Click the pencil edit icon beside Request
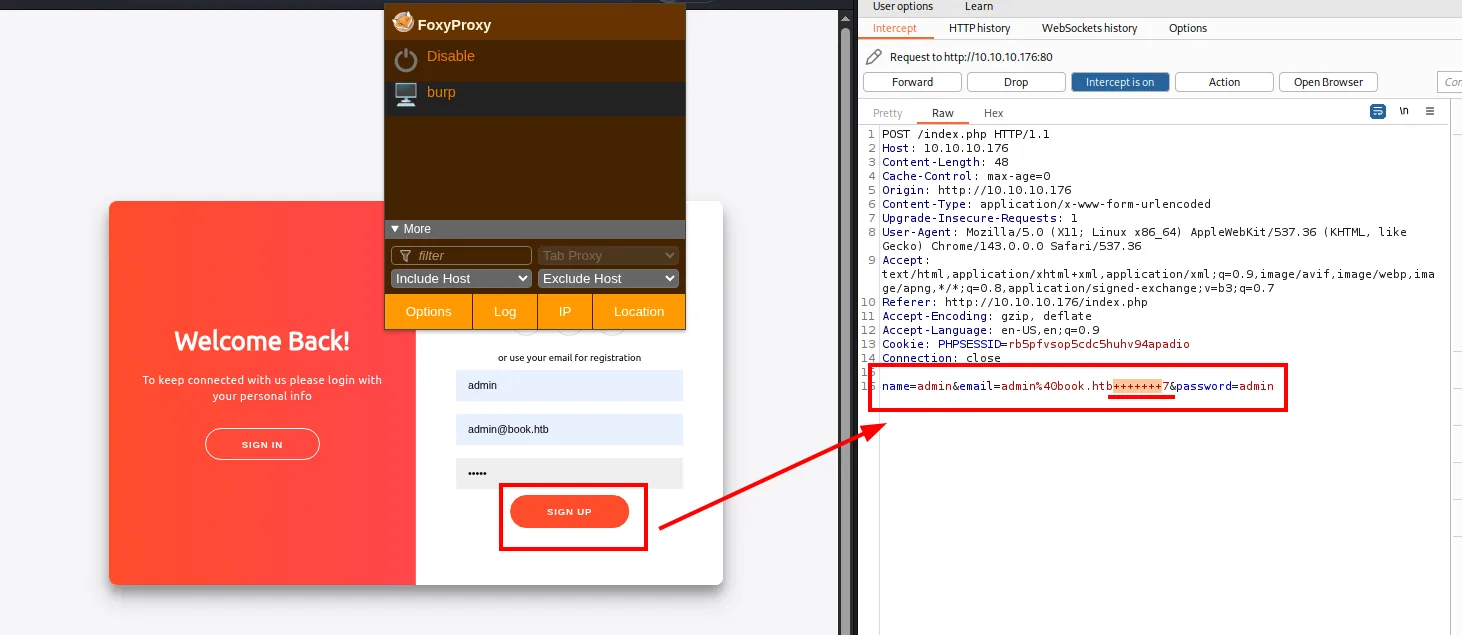This screenshot has width=1462, height=635. click(x=874, y=57)
